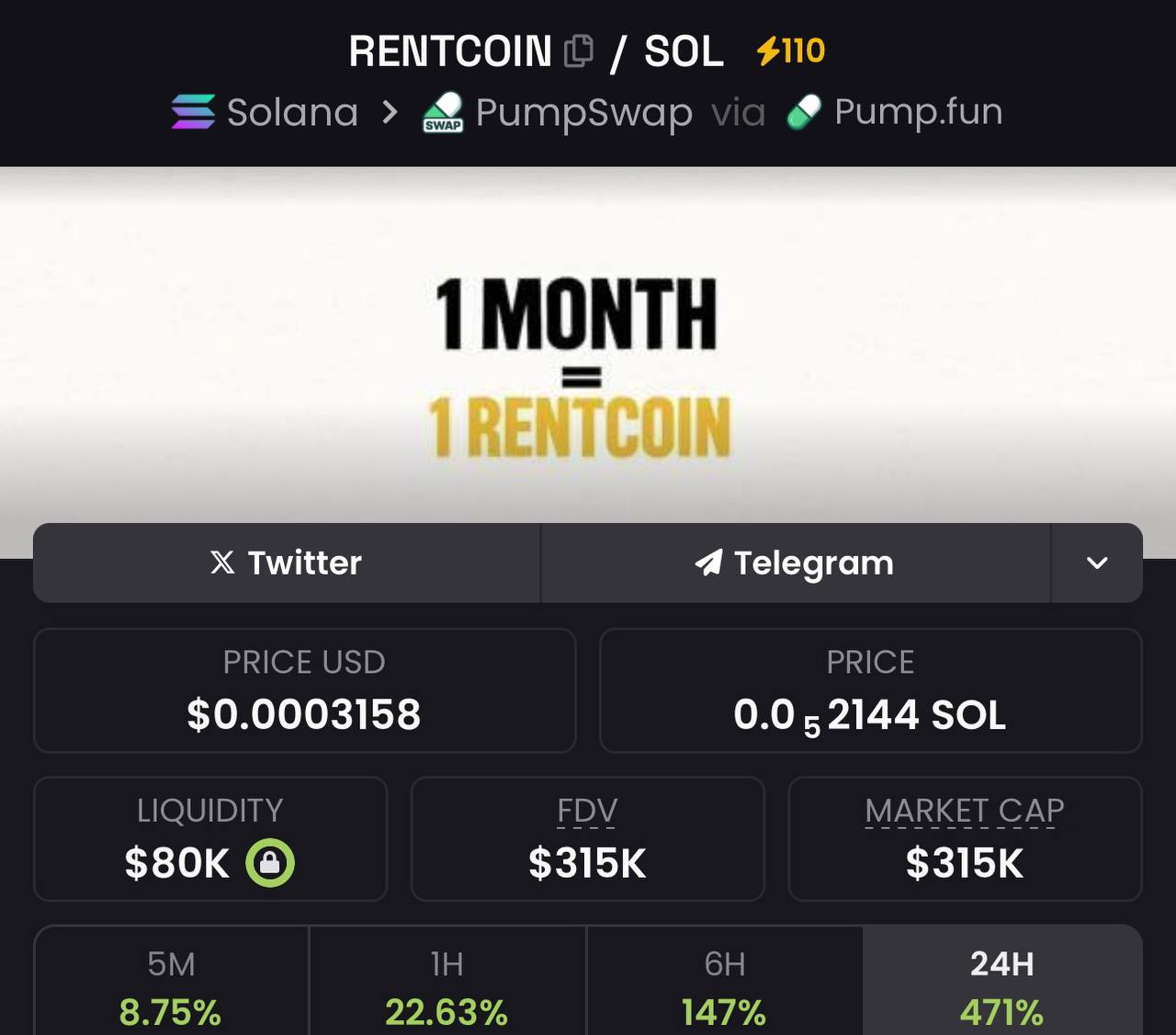This screenshot has height=1035, width=1176.
Task: Open the Solana chain link
Action: point(293,112)
